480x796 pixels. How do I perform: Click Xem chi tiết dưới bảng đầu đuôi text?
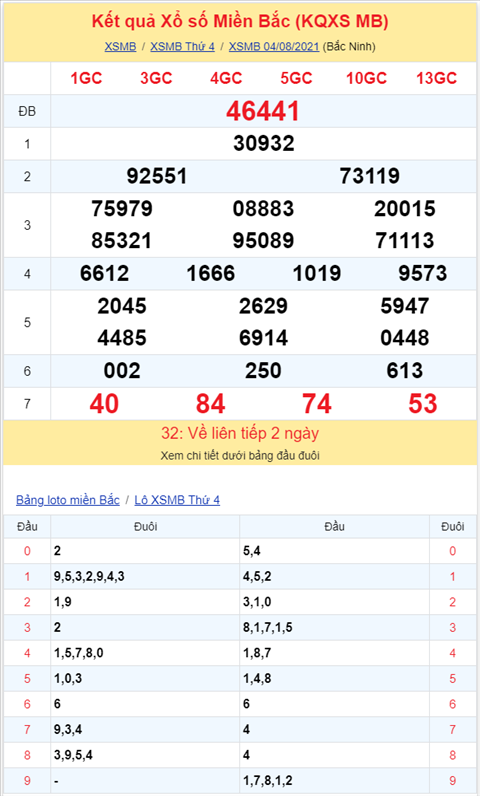tap(240, 456)
